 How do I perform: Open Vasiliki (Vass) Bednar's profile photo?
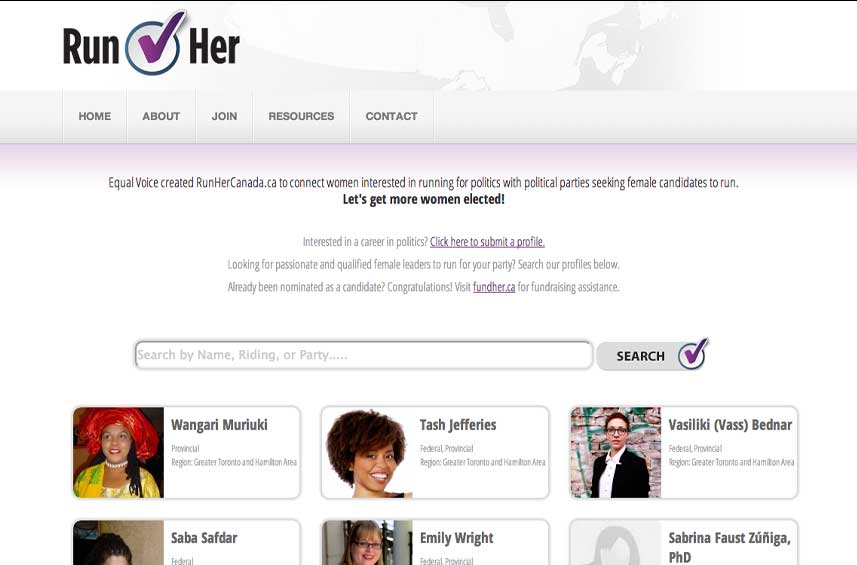pos(616,452)
